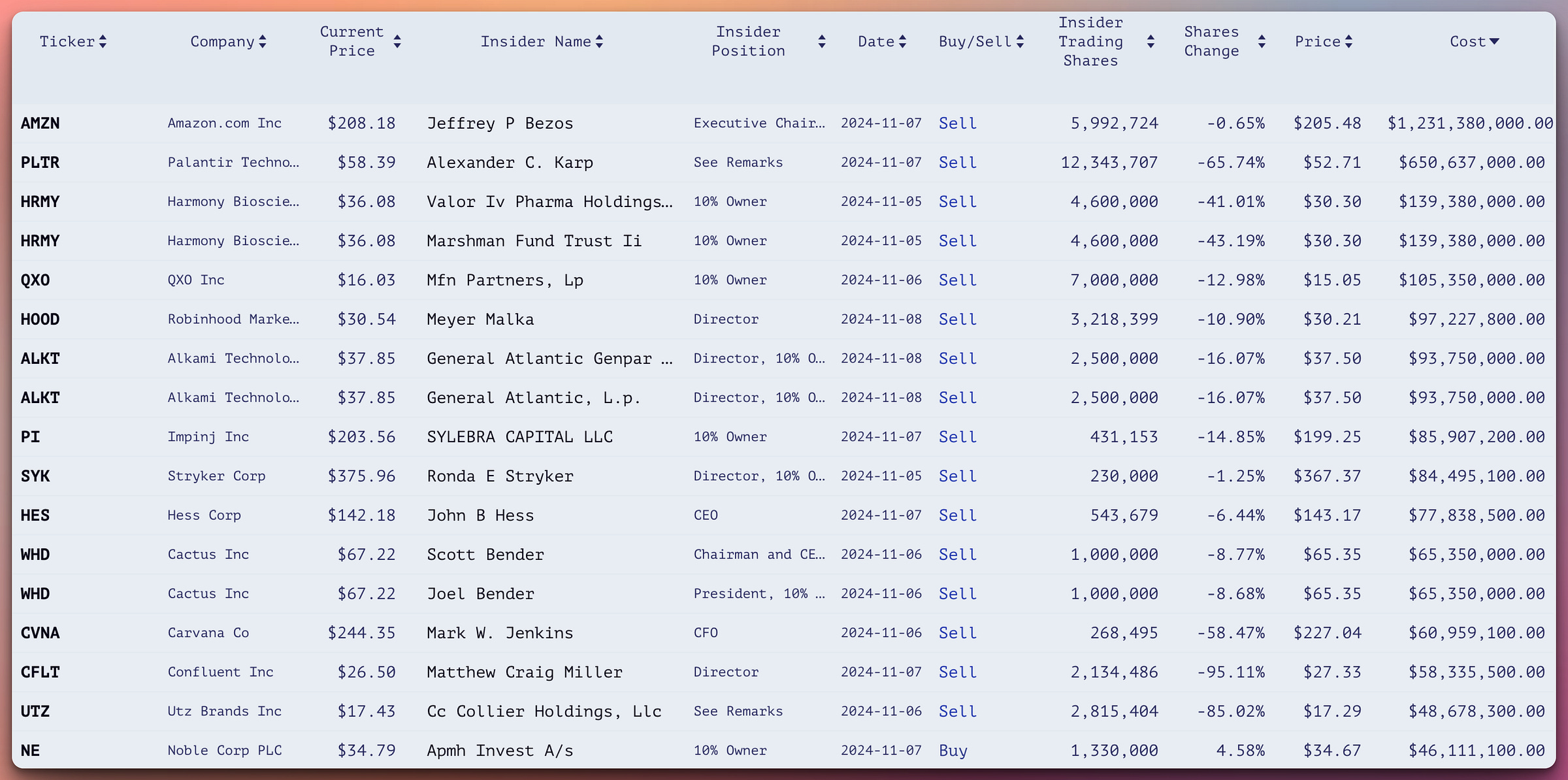Click the Ticker column header
This screenshot has height=780, width=1568.
(x=67, y=42)
